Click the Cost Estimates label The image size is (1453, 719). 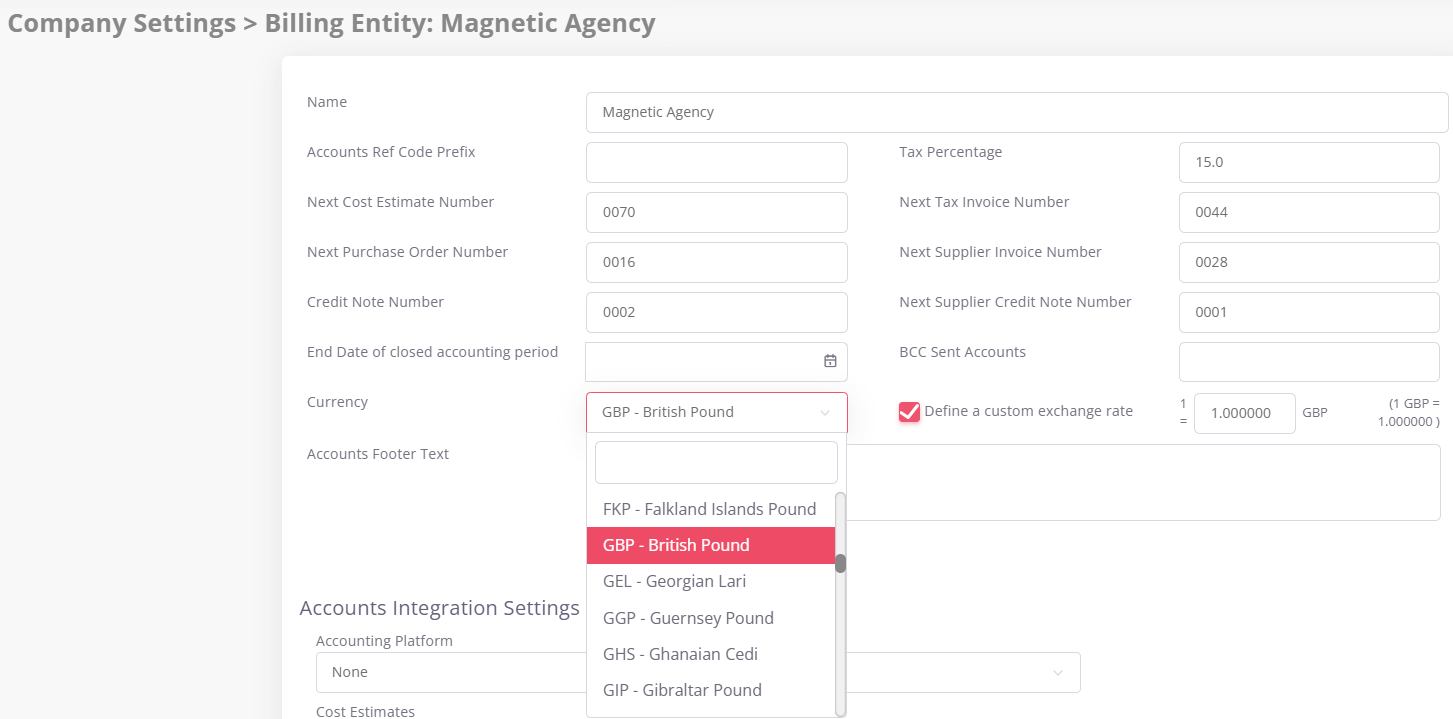[x=365, y=711]
